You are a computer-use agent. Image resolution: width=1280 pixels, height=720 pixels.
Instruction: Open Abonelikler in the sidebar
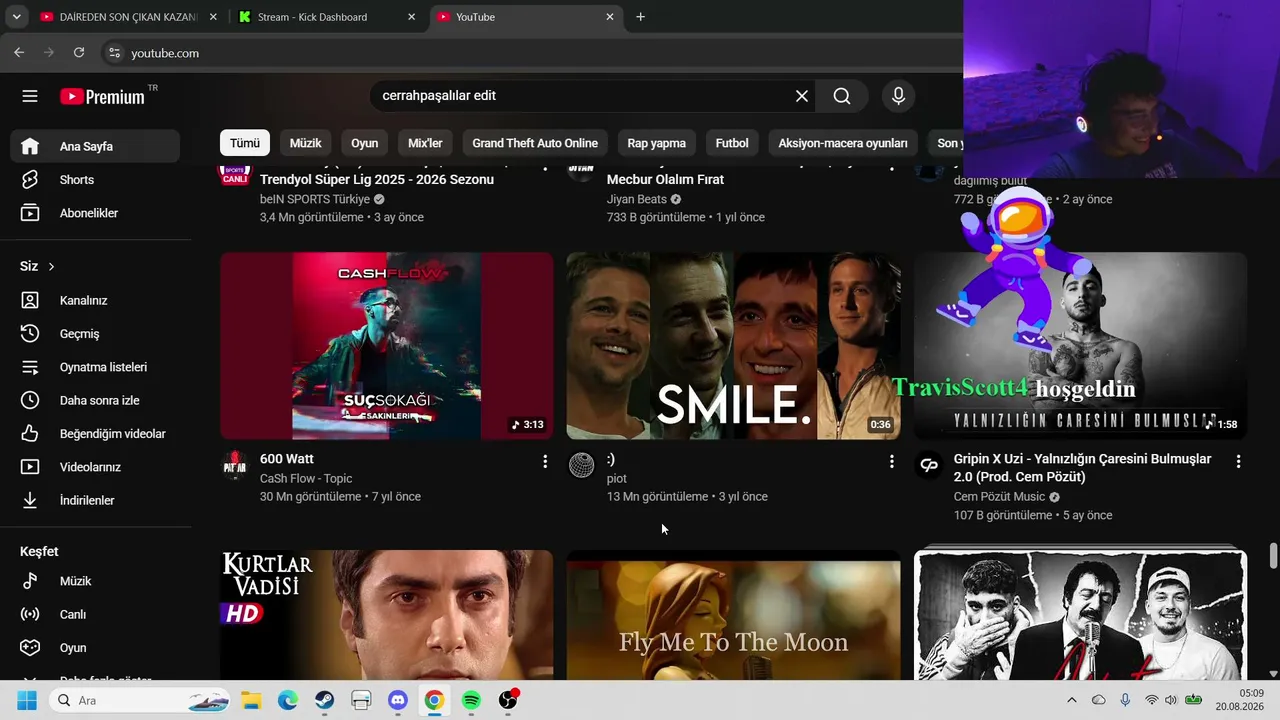pos(96,213)
